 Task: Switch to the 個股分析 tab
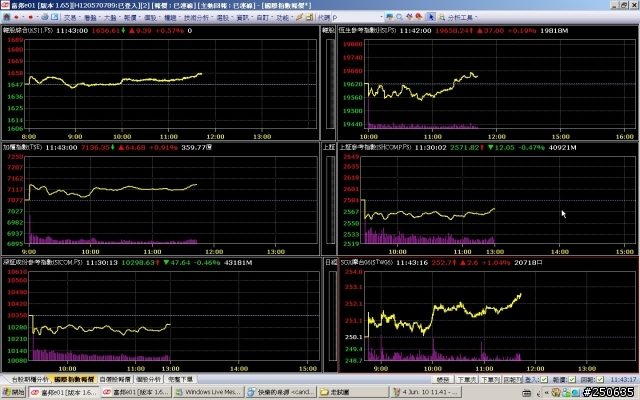coord(149,379)
